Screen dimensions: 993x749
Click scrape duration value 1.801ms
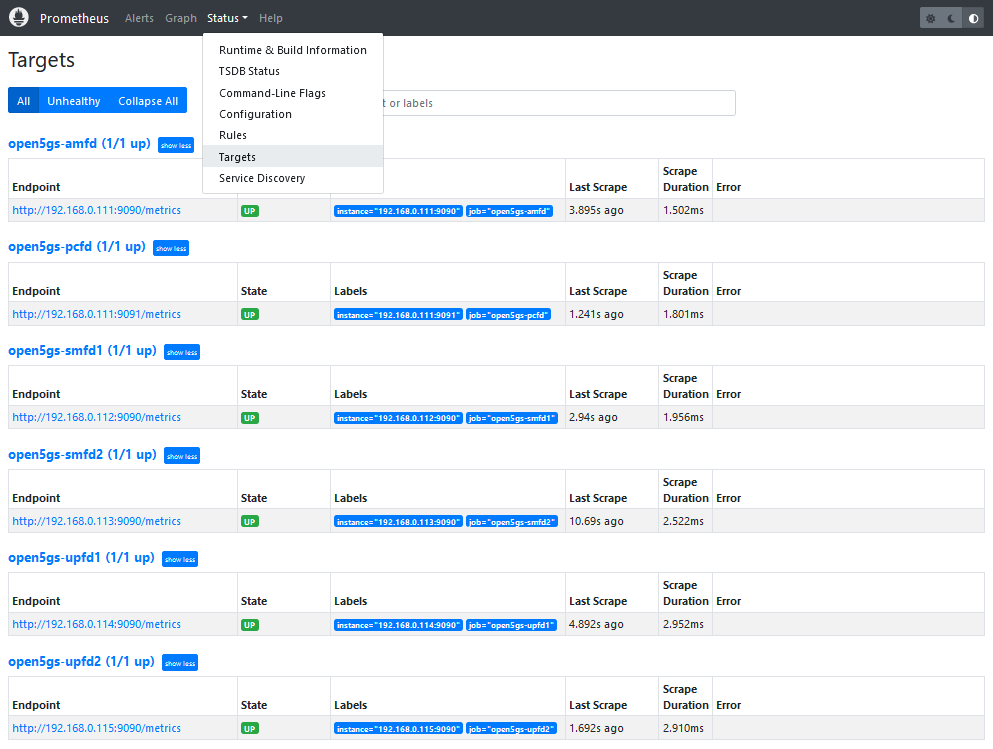[683, 314]
